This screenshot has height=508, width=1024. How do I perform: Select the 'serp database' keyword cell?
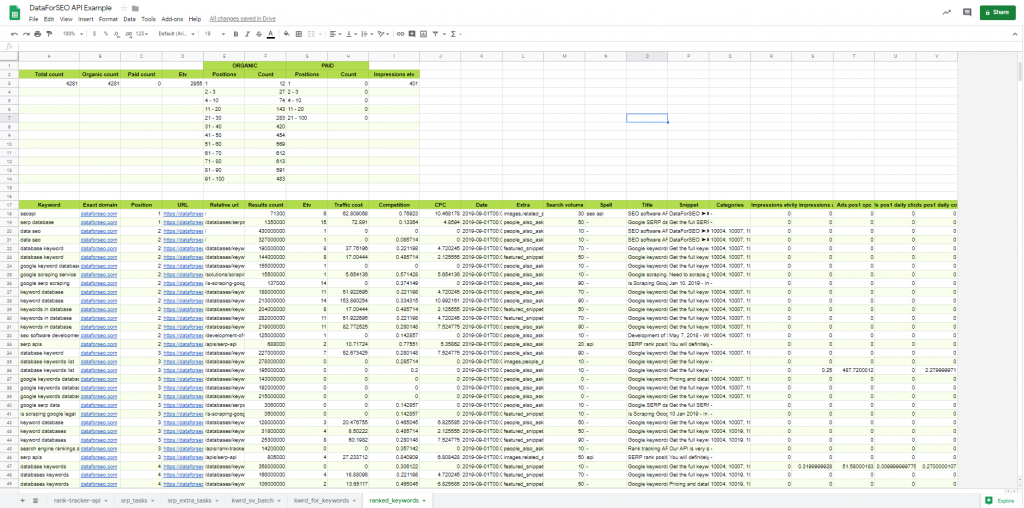coord(49,222)
